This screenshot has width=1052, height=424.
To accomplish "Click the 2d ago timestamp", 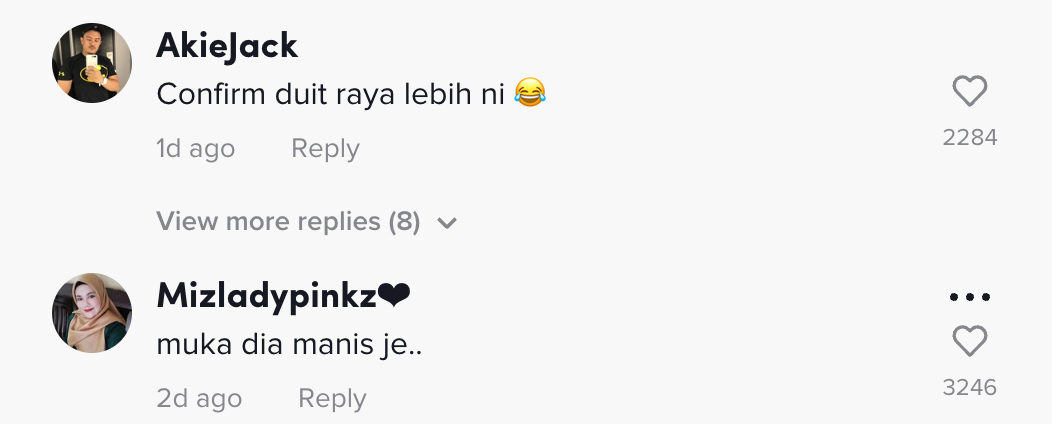I will (199, 399).
